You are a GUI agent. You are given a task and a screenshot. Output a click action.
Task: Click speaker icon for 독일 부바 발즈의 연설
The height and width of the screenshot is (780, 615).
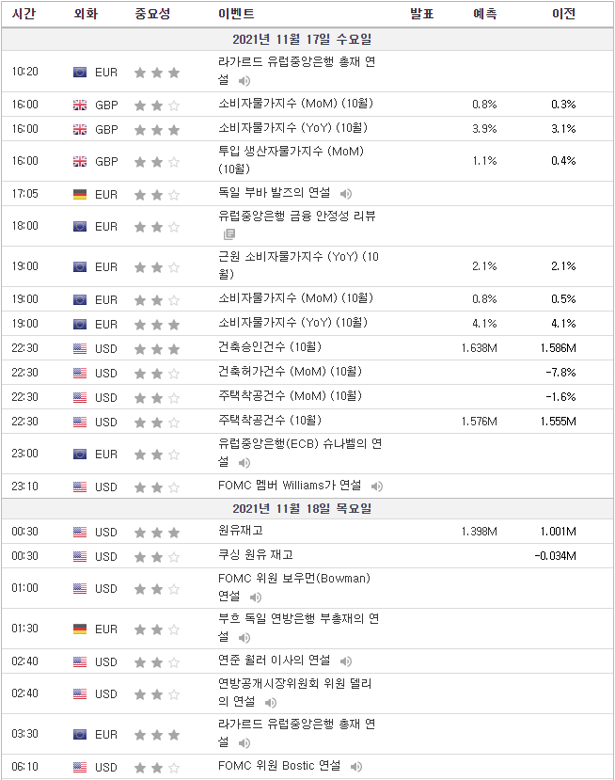click(x=346, y=194)
